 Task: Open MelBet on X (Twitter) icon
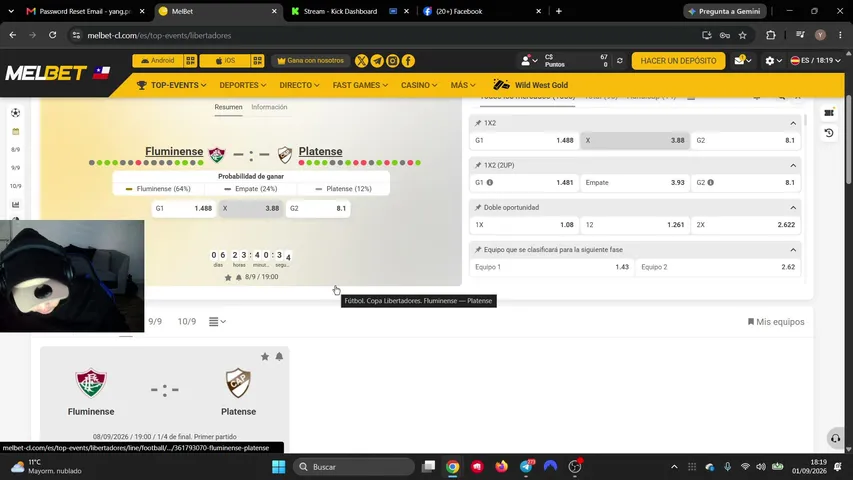361,61
